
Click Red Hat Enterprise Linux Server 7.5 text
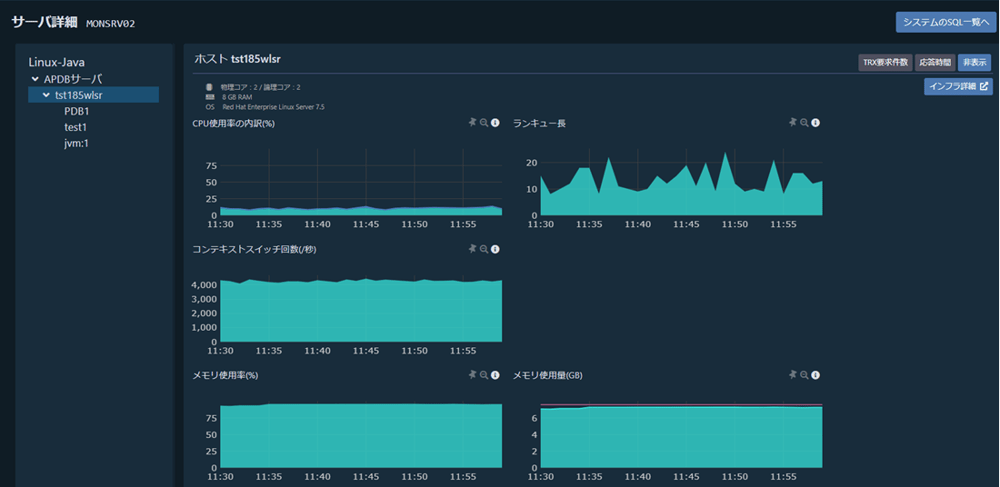click(273, 107)
